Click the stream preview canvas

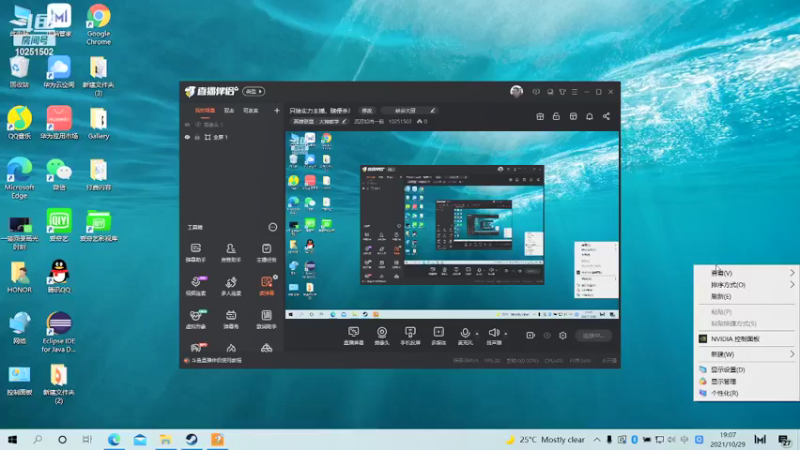pos(452,226)
